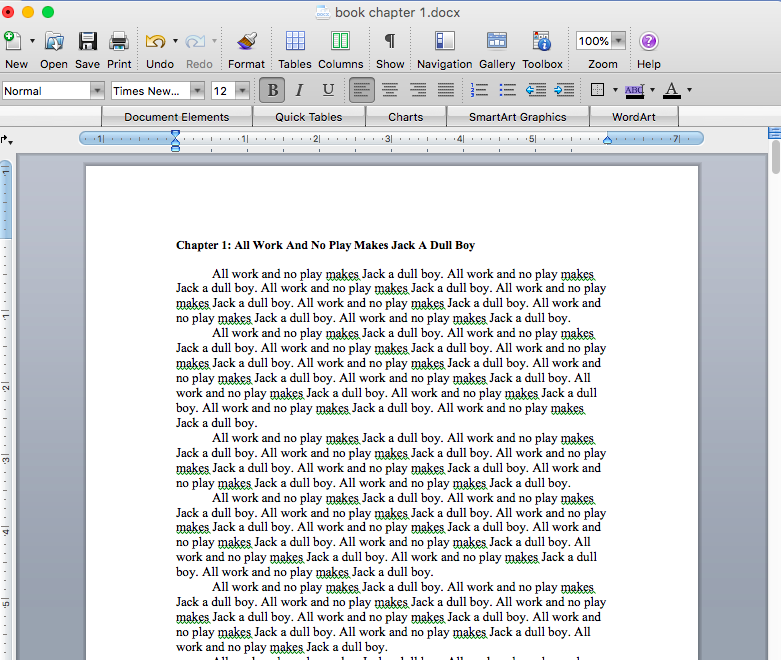Toggle Bold formatting
Image resolution: width=781 pixels, height=660 pixels.
272,90
